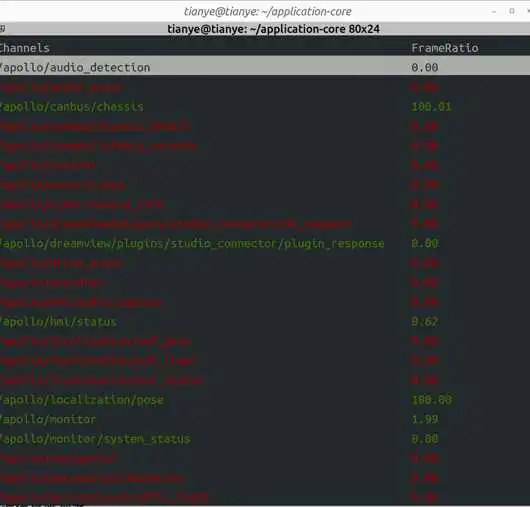The image size is (530, 507).
Task: Select the /apollo/monitor/system_status channel
Action: pyautogui.click(x=95, y=439)
